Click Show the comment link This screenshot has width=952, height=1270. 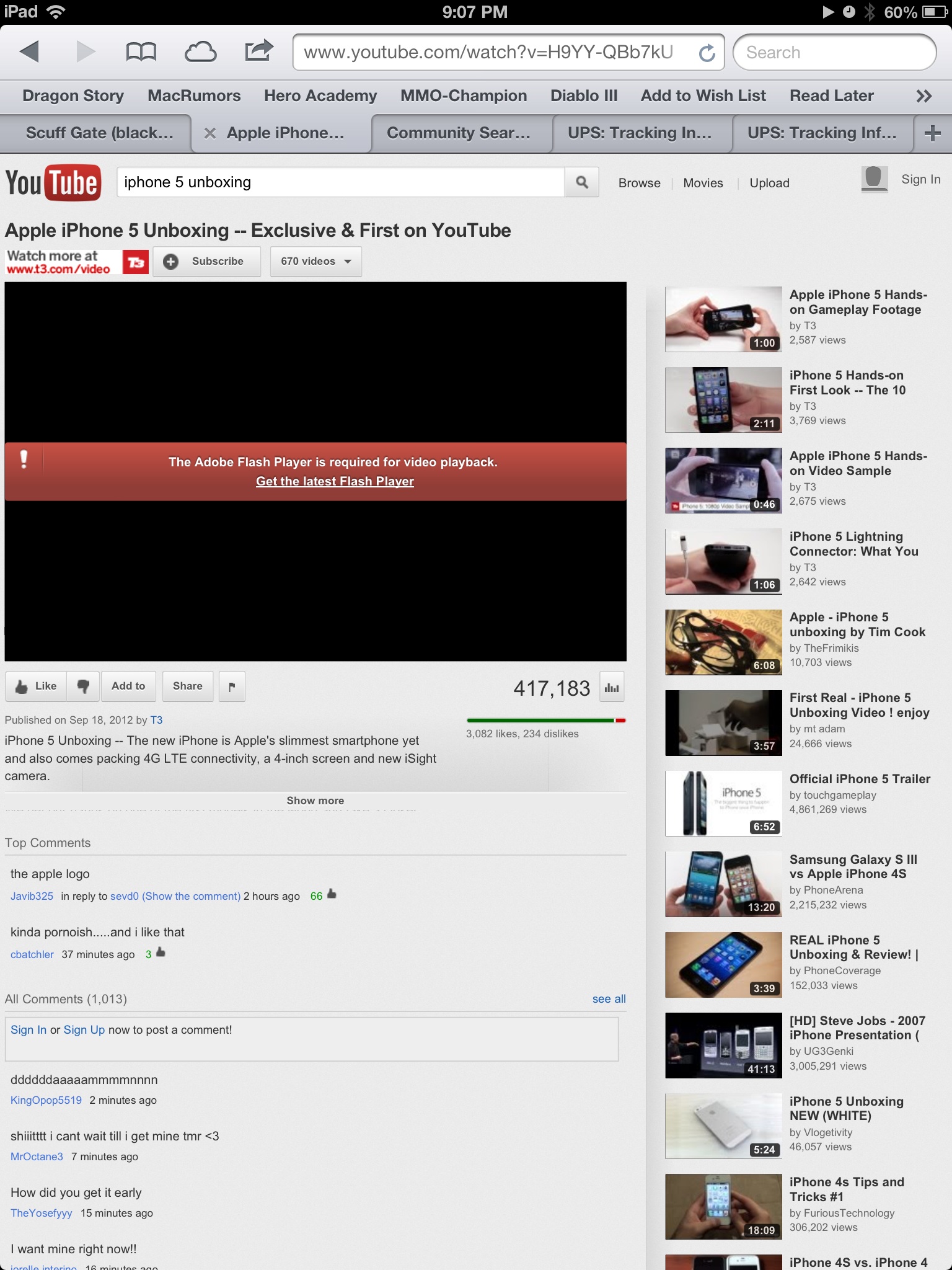click(x=191, y=896)
